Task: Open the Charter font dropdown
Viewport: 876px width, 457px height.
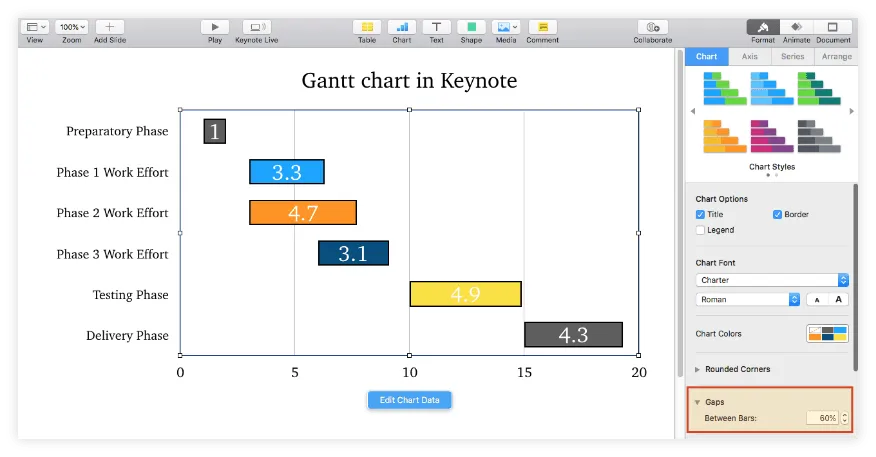Action: 772,280
